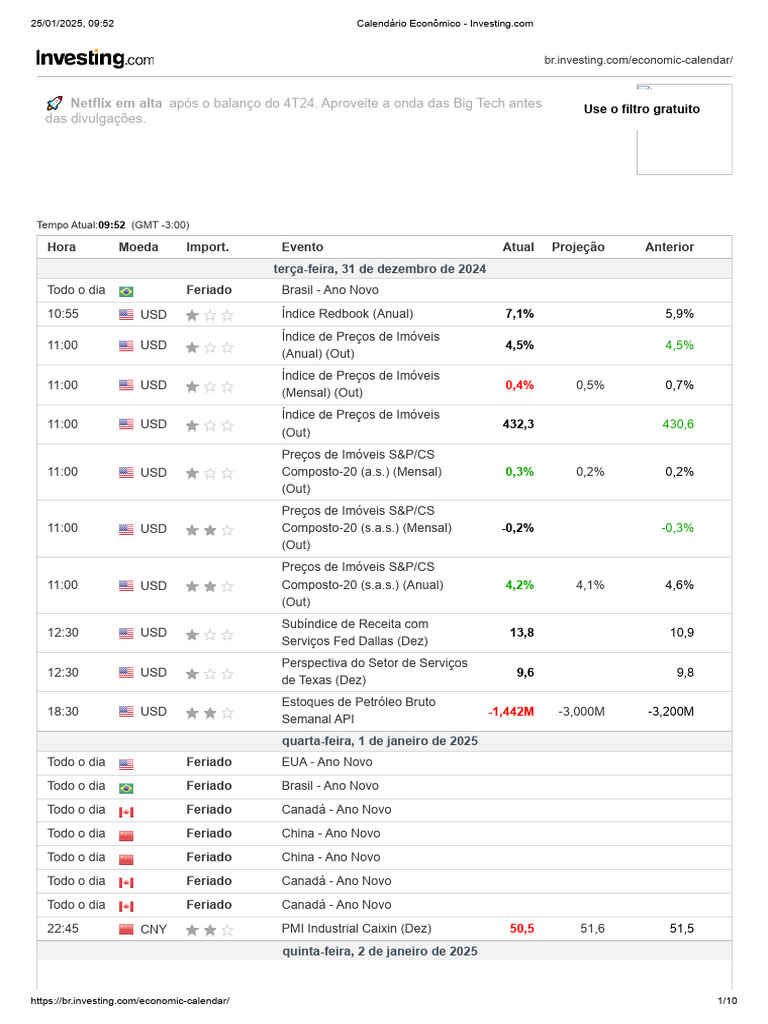Click the br.investing.com/economic-calendar URL at top right
Viewport: 768px width, 1024px height.
(638, 60)
